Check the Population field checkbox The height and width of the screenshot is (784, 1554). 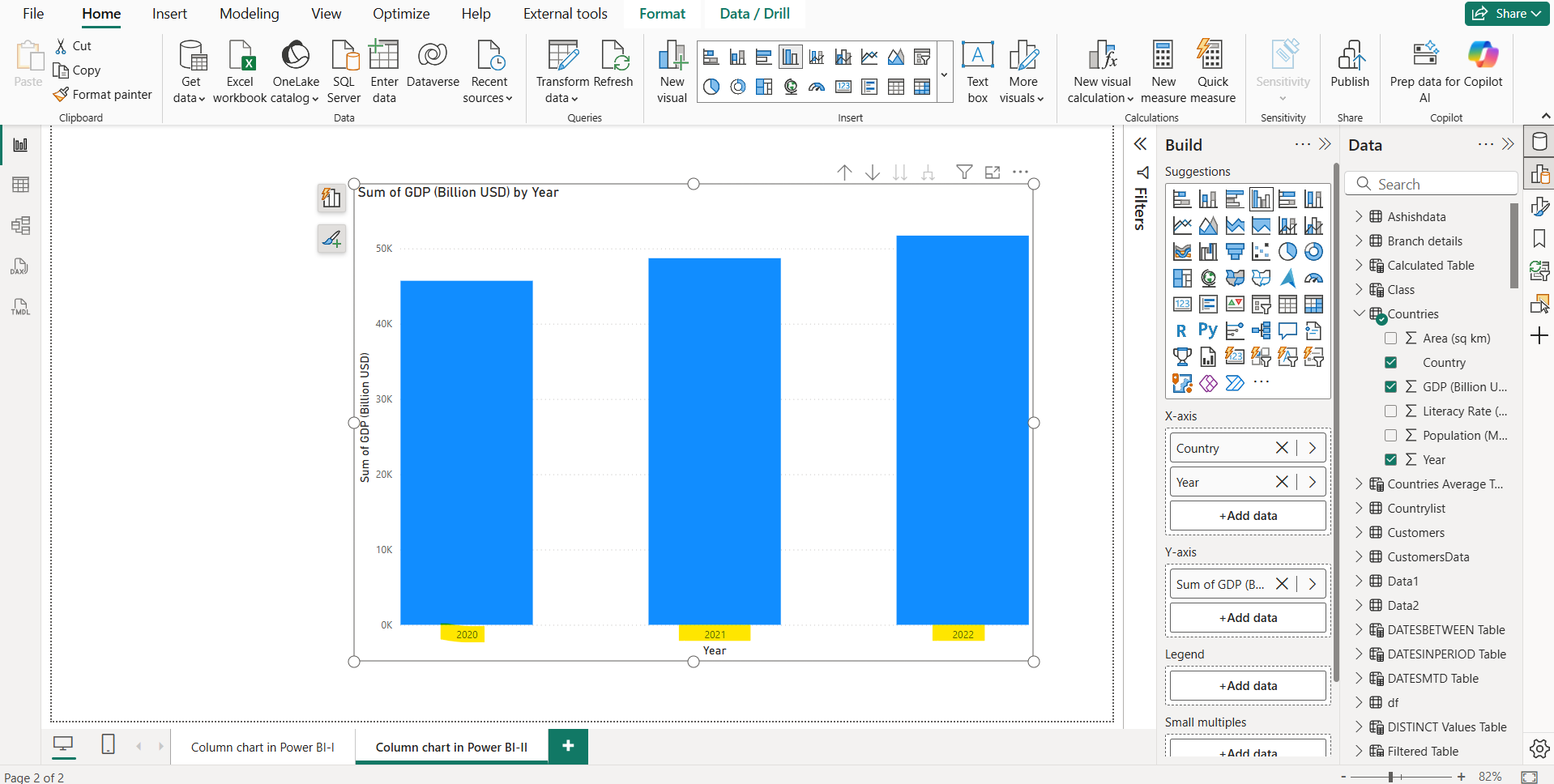pyautogui.click(x=1391, y=435)
